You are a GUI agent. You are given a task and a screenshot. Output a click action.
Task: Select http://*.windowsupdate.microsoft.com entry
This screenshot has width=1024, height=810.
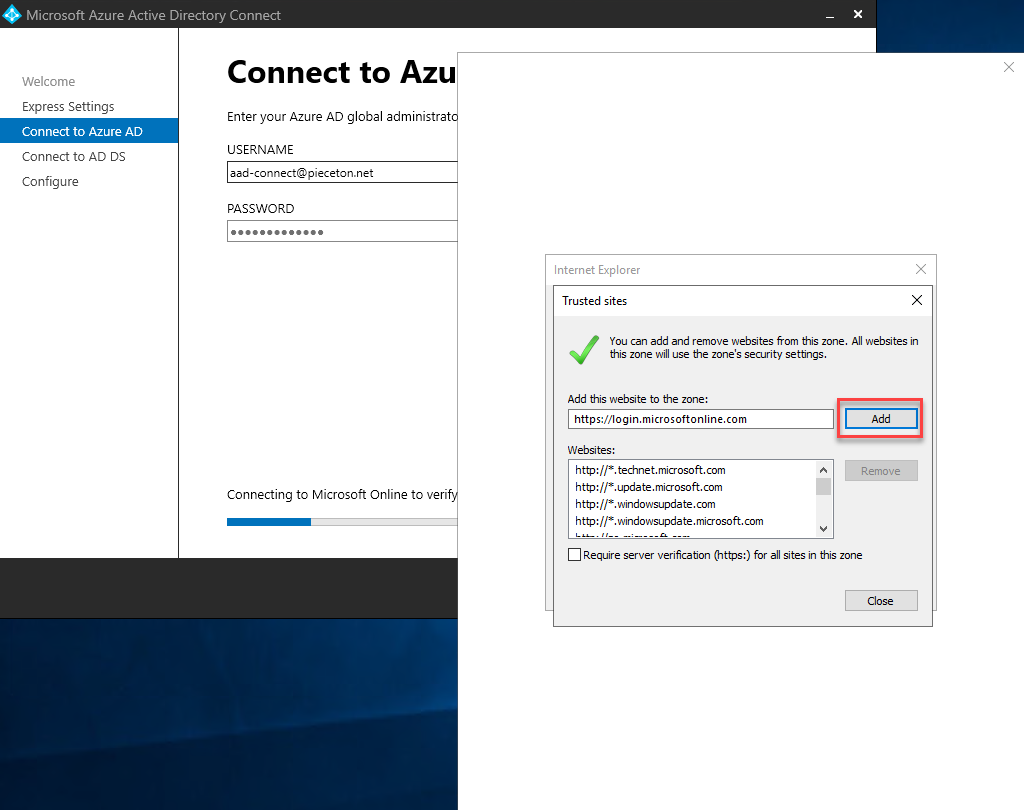click(669, 521)
